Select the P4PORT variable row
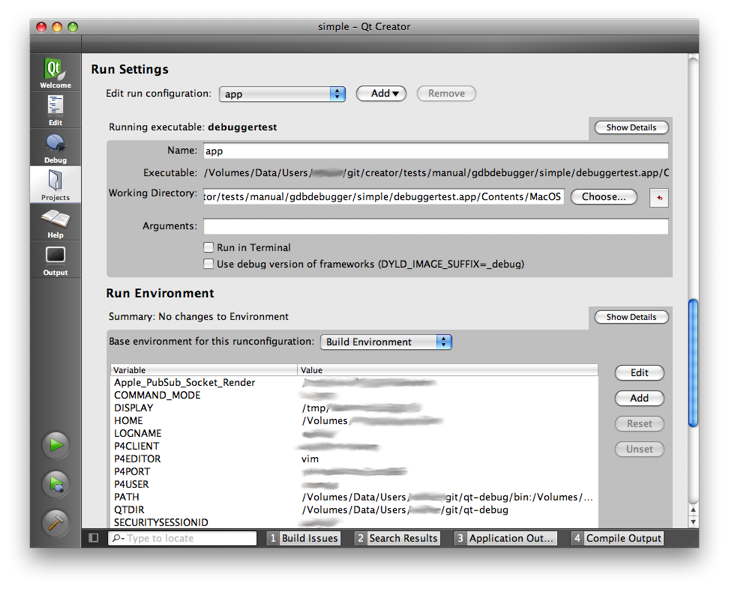 354,472
